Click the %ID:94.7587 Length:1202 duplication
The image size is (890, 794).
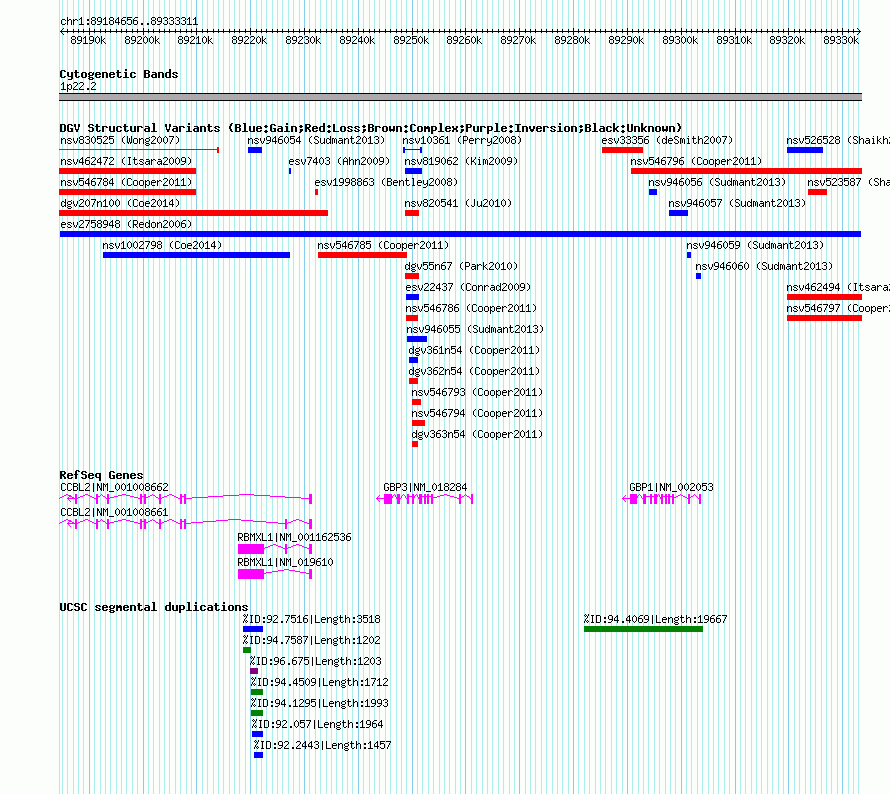247,650
